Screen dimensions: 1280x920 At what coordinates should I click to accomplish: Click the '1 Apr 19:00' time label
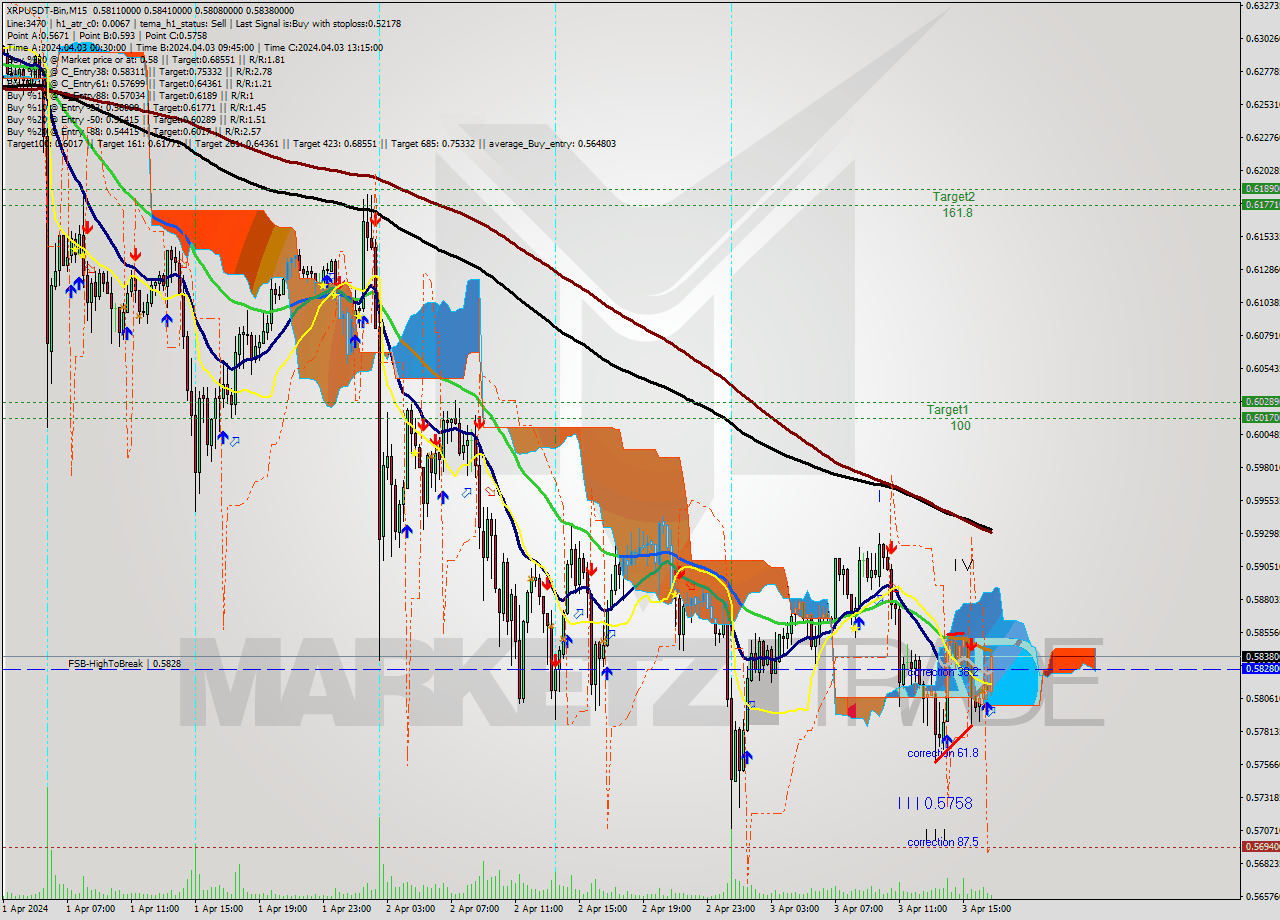tap(282, 909)
